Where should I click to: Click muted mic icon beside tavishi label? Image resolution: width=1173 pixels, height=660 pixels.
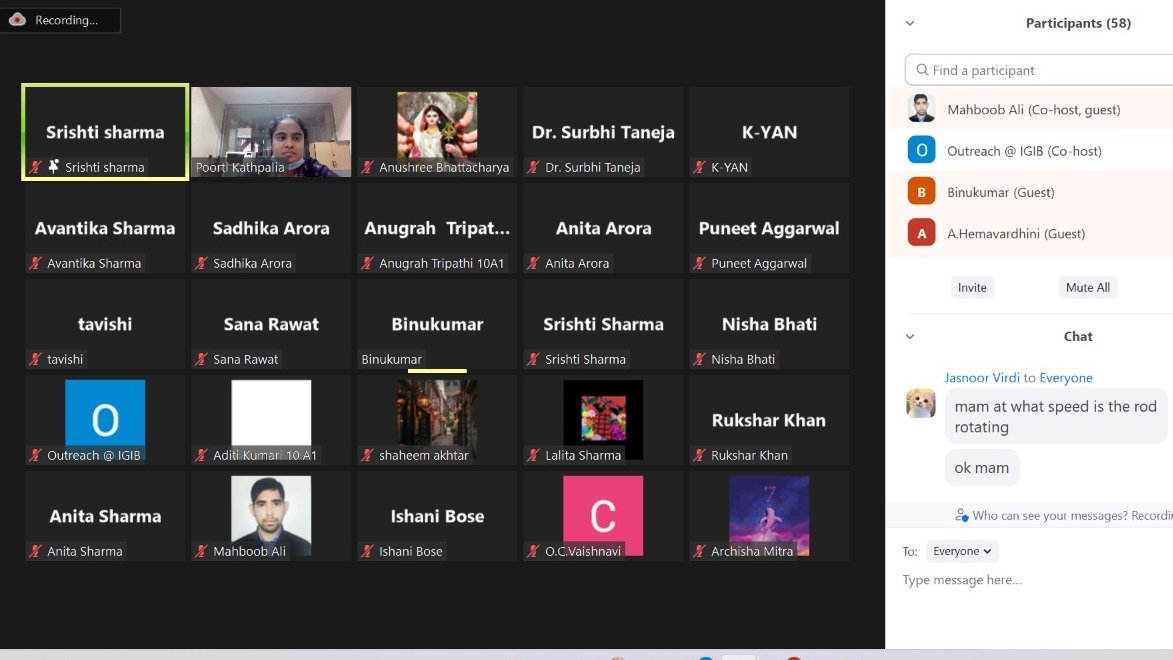click(35, 359)
